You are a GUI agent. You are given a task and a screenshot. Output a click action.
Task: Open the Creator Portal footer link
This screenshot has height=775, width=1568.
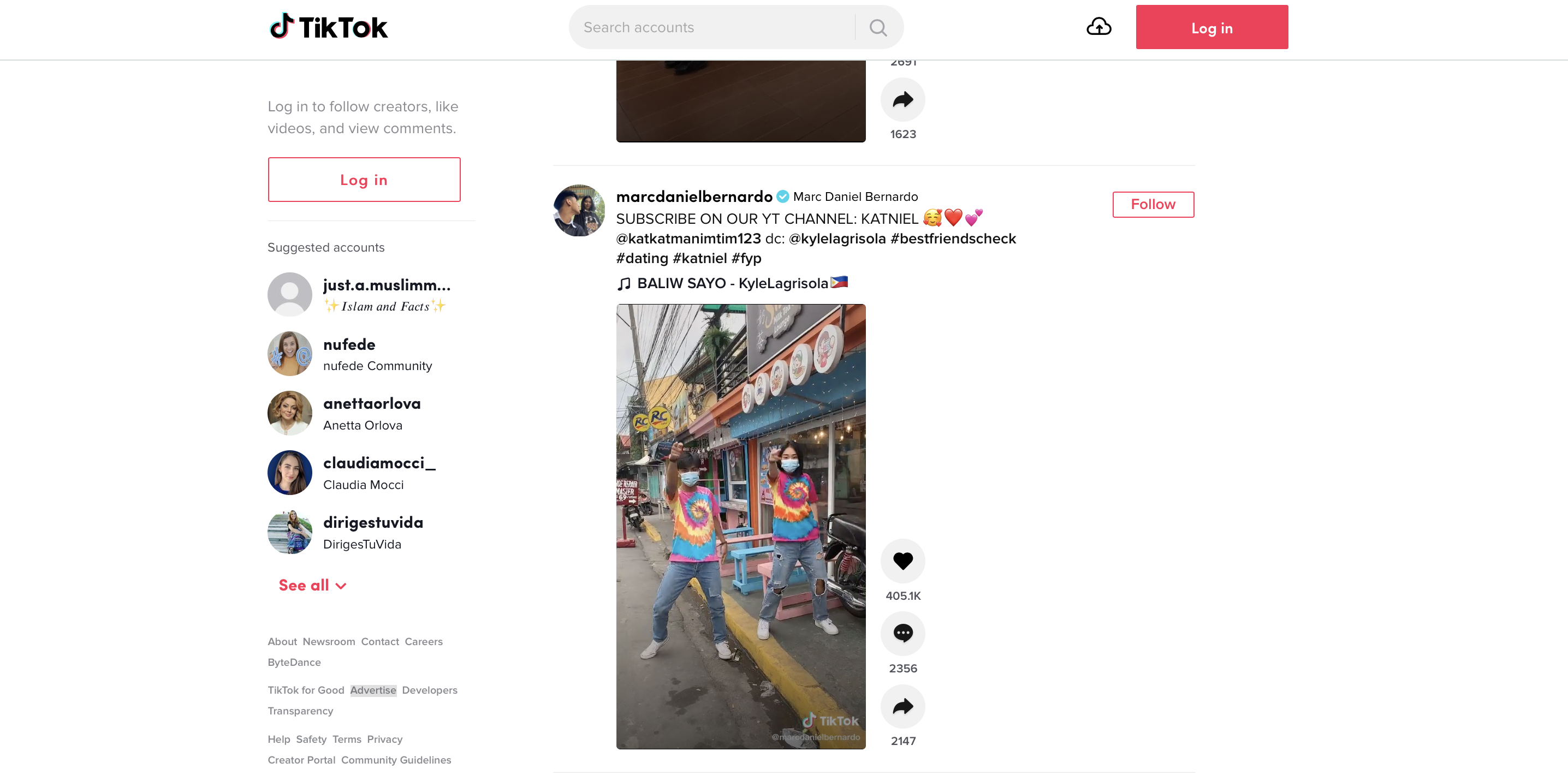point(301,760)
